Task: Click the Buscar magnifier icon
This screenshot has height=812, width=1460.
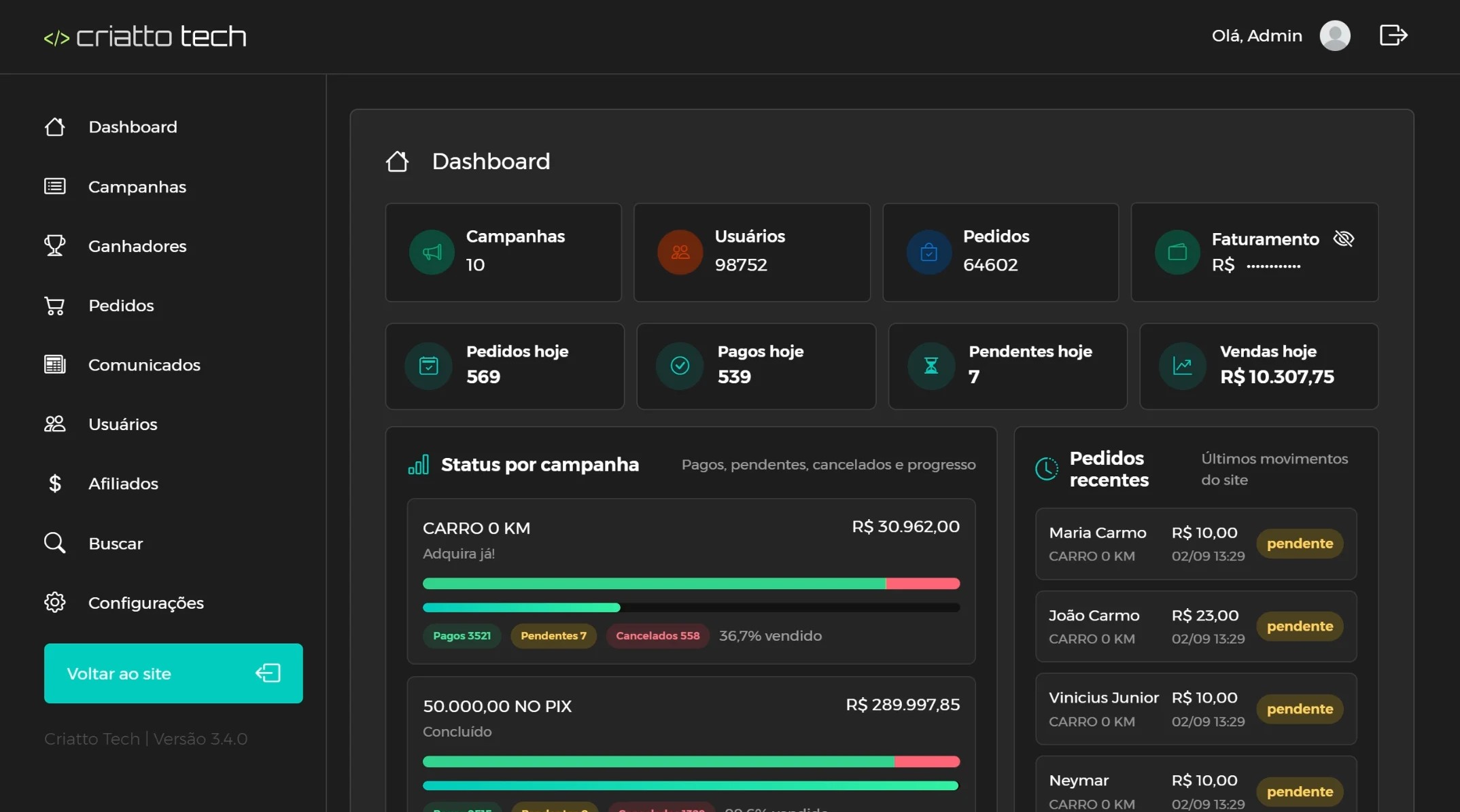Action: 55,543
